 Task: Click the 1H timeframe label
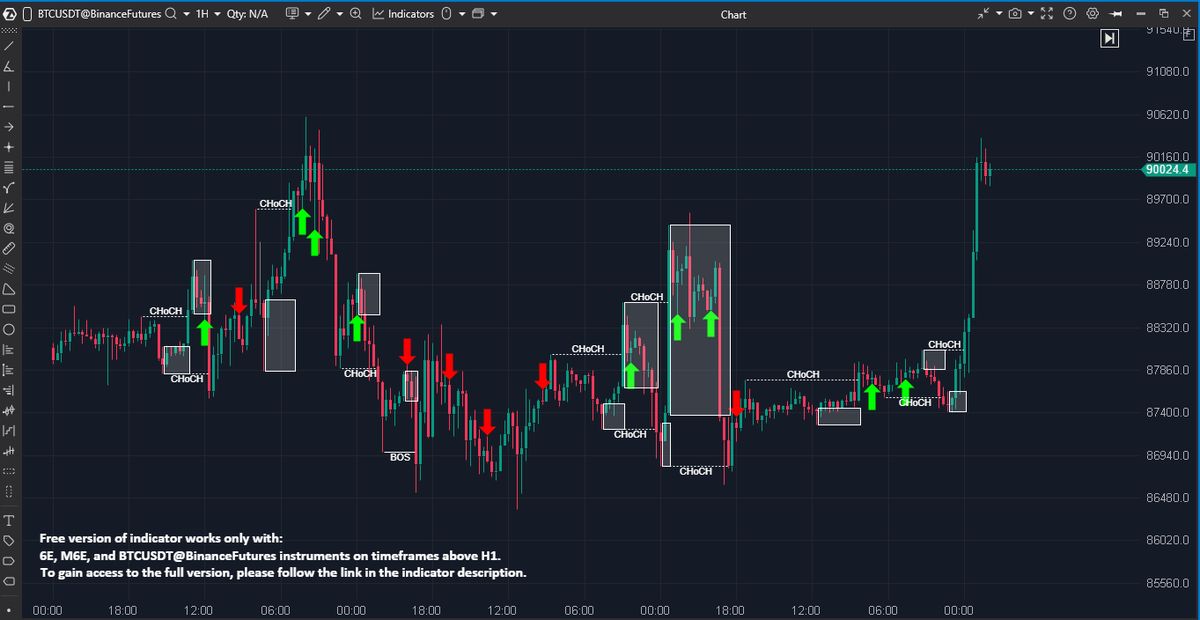click(x=202, y=14)
